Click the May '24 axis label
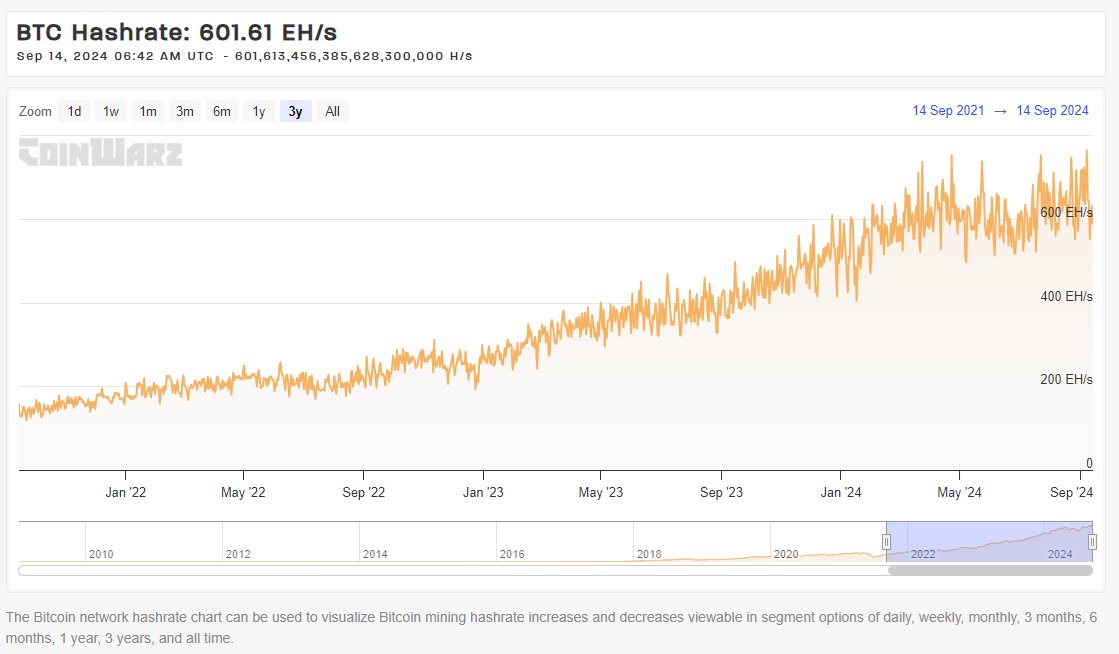This screenshot has width=1119, height=654. (x=959, y=493)
